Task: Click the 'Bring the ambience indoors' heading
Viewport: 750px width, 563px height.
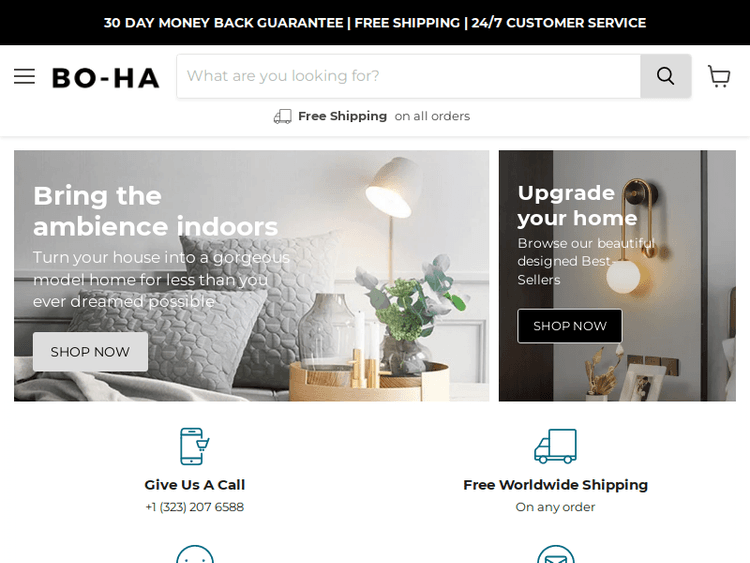Action: pyautogui.click(x=155, y=211)
